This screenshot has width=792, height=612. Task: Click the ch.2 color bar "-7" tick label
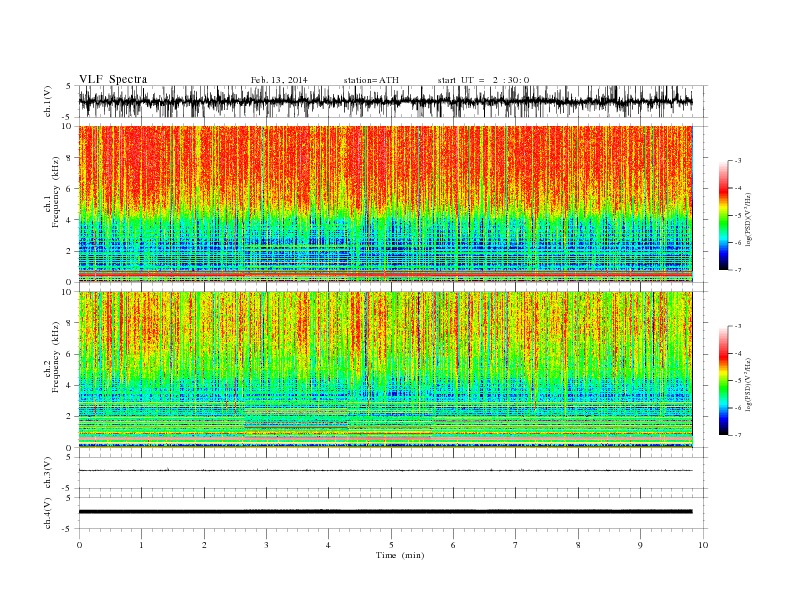tap(737, 435)
